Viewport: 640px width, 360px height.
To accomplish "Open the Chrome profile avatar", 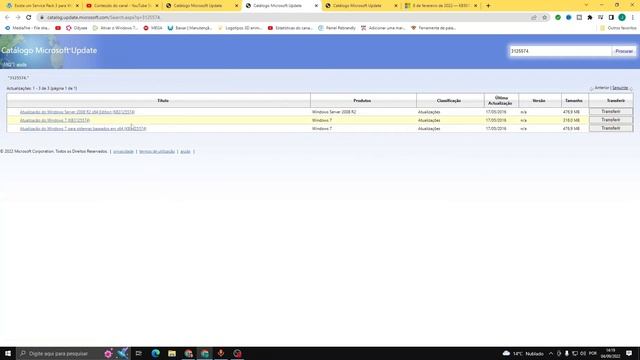I will pyautogui.click(x=622, y=18).
